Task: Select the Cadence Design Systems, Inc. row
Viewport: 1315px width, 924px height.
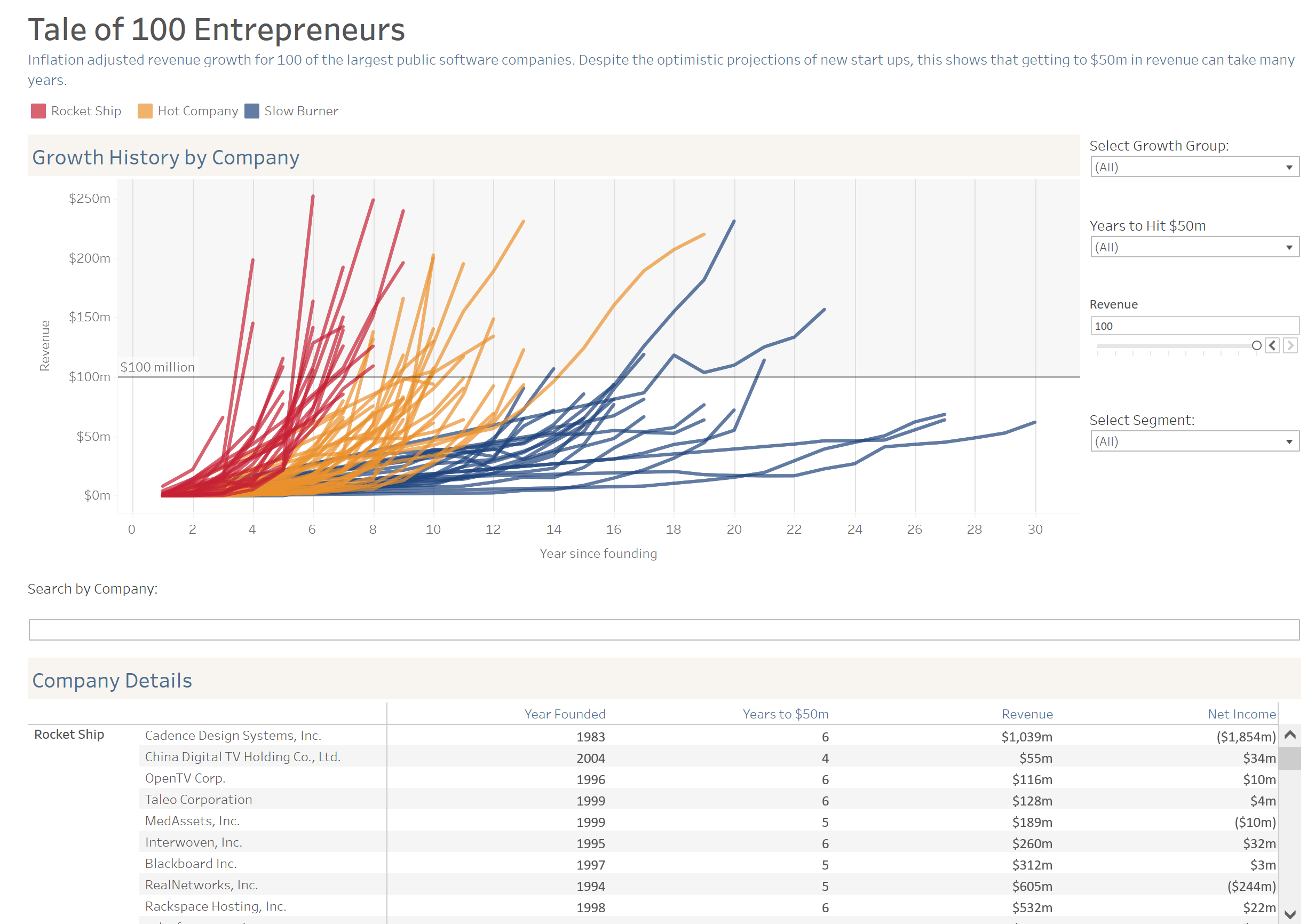Action: point(233,736)
